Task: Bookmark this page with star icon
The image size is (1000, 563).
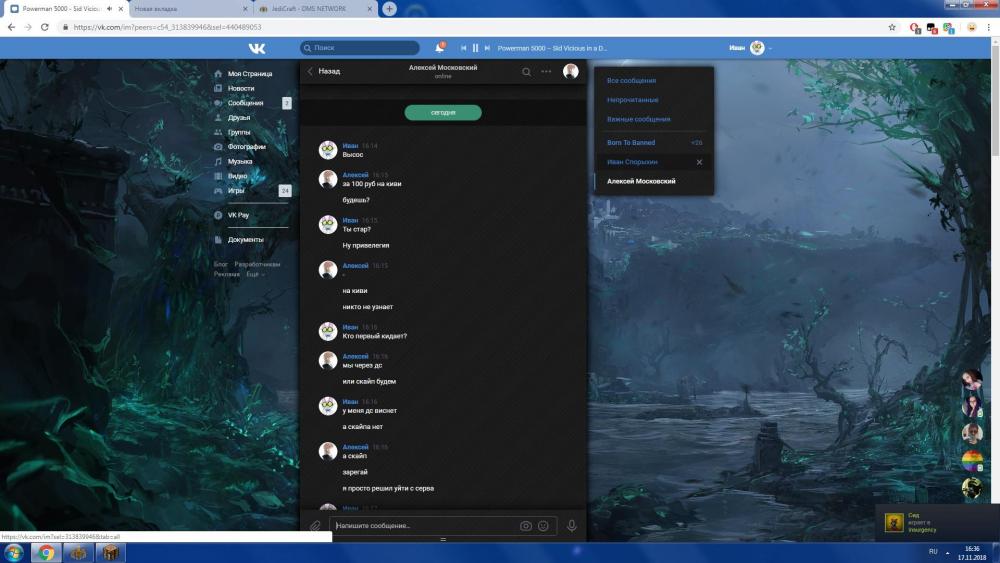Action: [x=892, y=27]
